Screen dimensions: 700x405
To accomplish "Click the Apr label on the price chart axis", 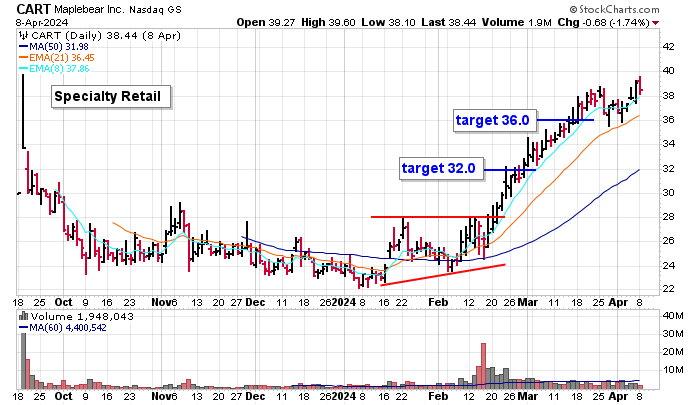I will click(618, 302).
